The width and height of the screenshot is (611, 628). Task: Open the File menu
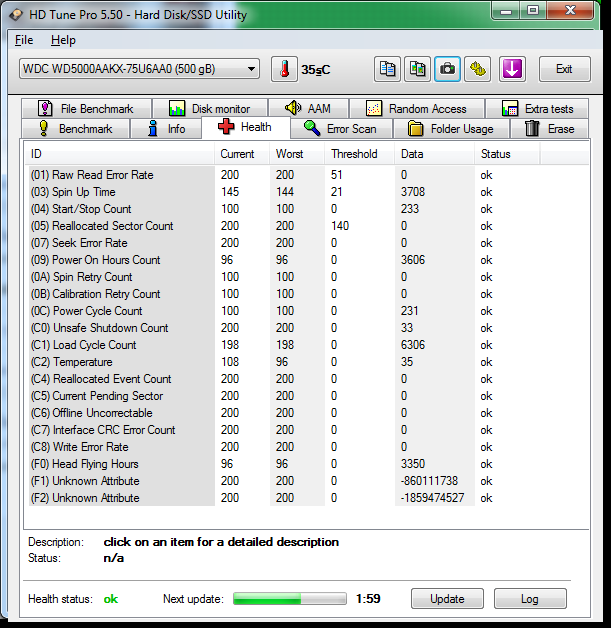pos(24,40)
